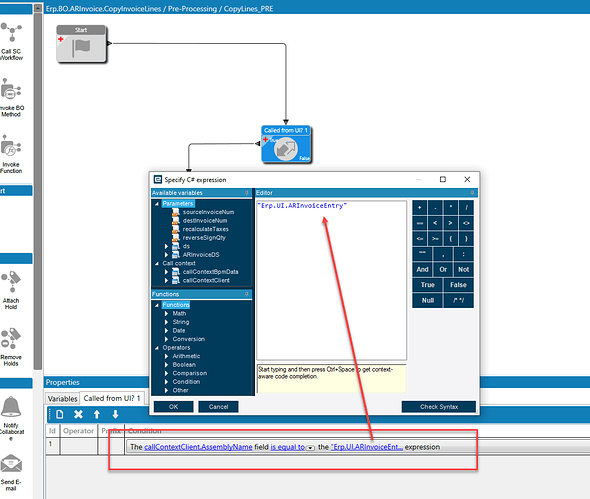Select the Send E-mail tool
Viewport: 590px width, 499px height.
pos(11,473)
